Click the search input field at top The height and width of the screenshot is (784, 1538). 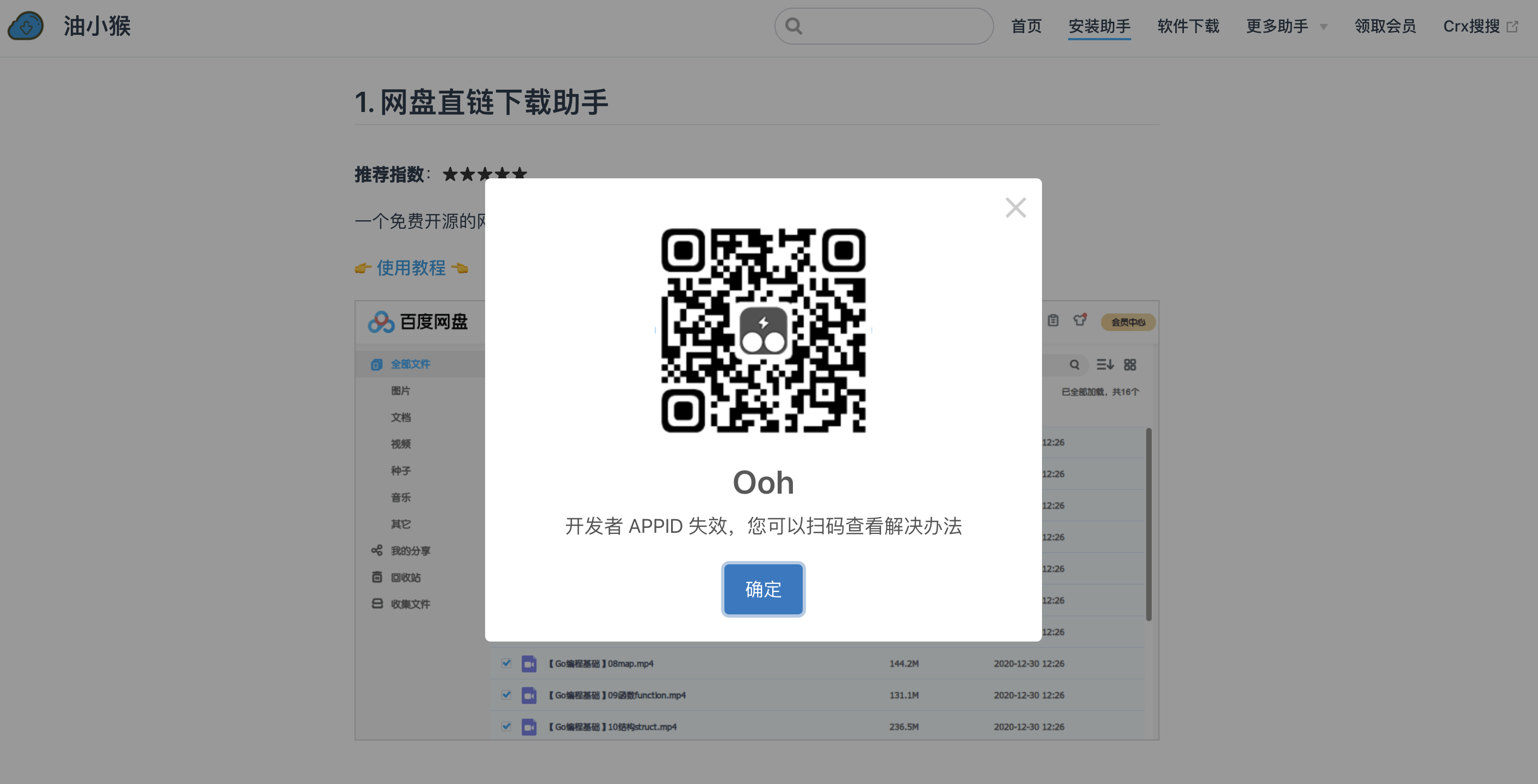(x=884, y=26)
